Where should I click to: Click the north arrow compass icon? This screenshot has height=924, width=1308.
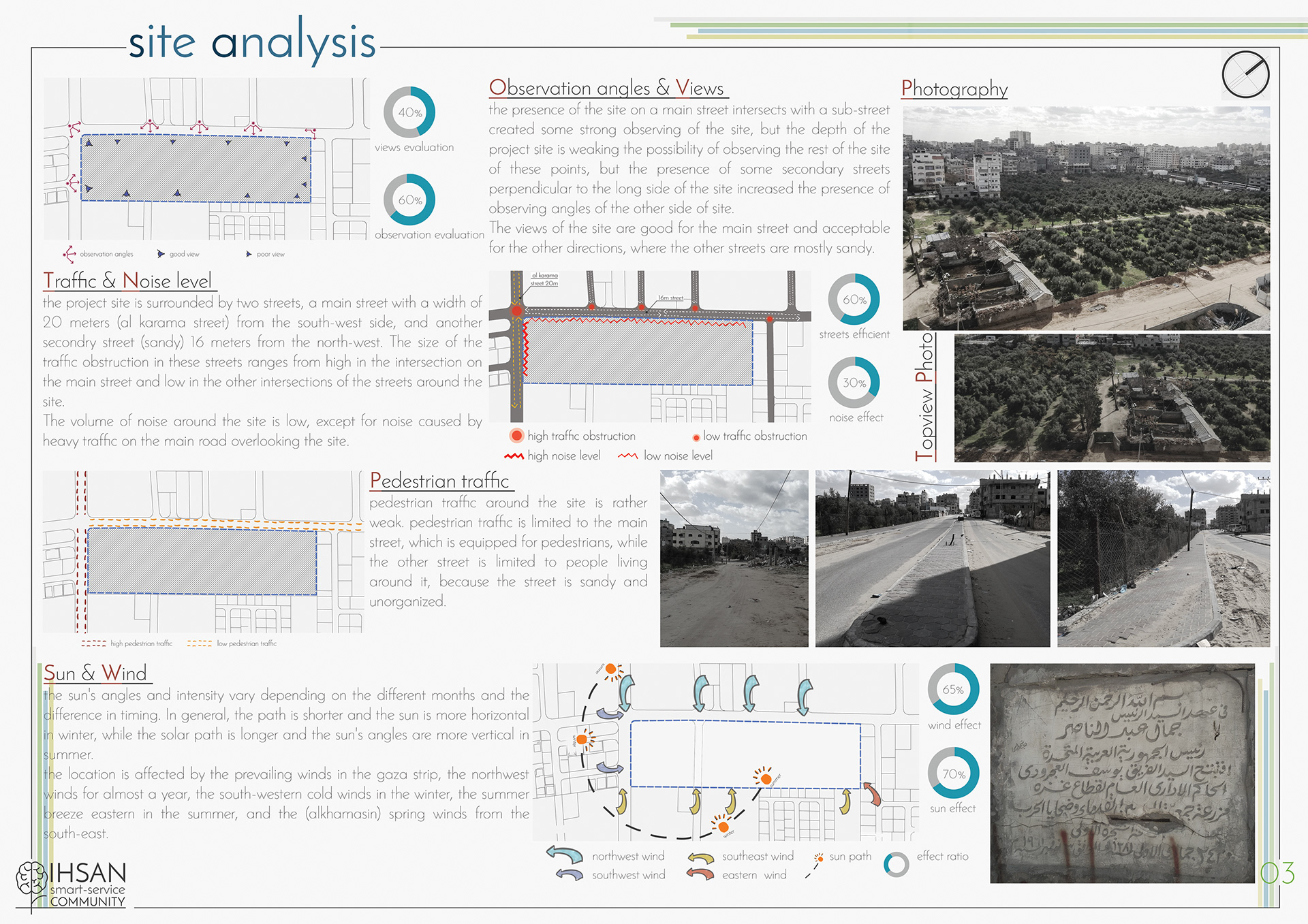(1245, 74)
